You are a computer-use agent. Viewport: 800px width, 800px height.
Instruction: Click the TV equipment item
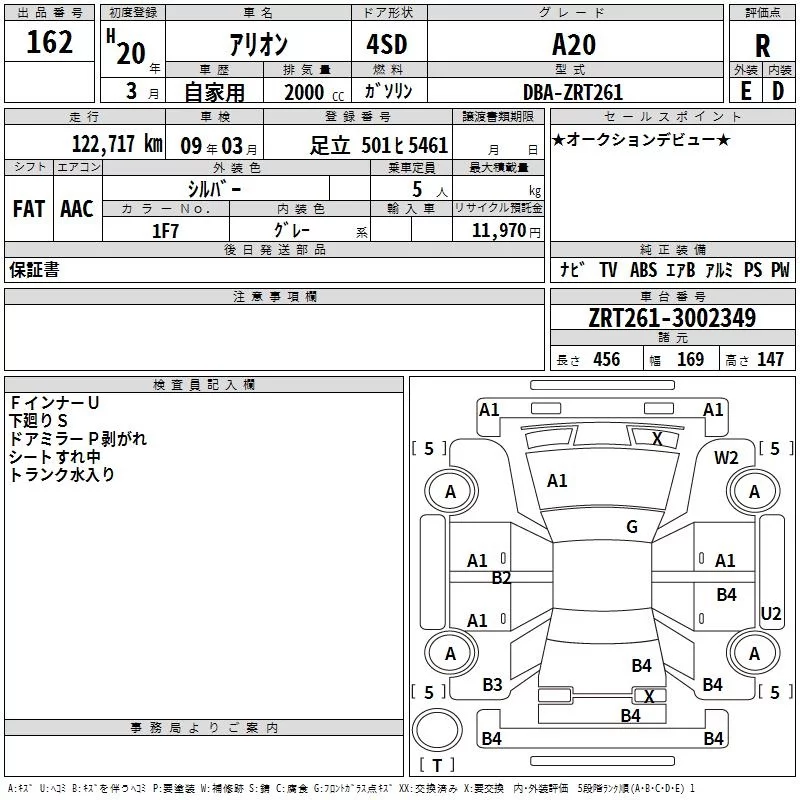[608, 269]
